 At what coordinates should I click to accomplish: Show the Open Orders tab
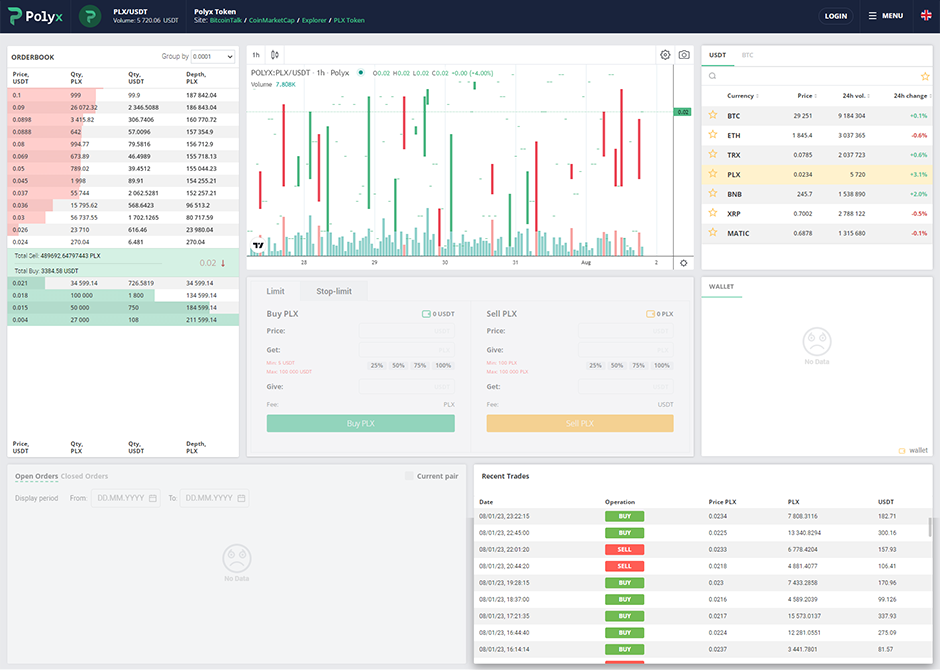pos(36,476)
